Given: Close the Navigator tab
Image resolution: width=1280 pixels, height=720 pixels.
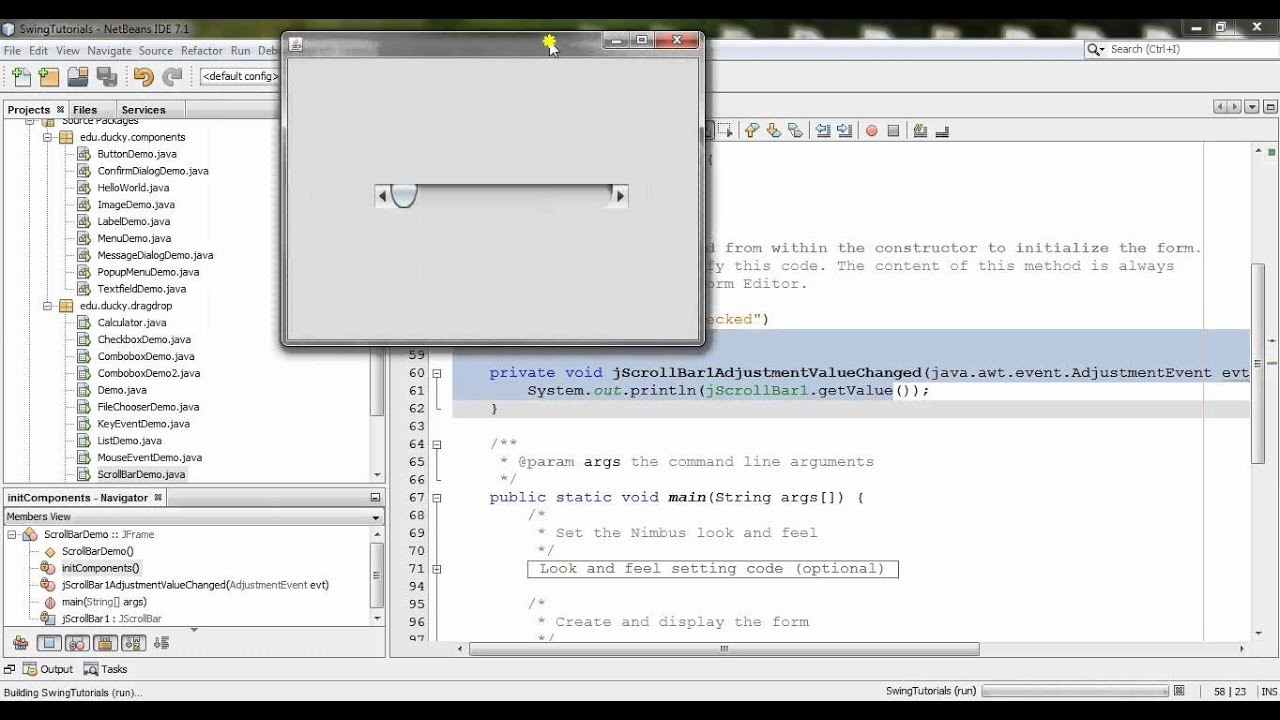Looking at the screenshot, I should pyautogui.click(x=157, y=498).
